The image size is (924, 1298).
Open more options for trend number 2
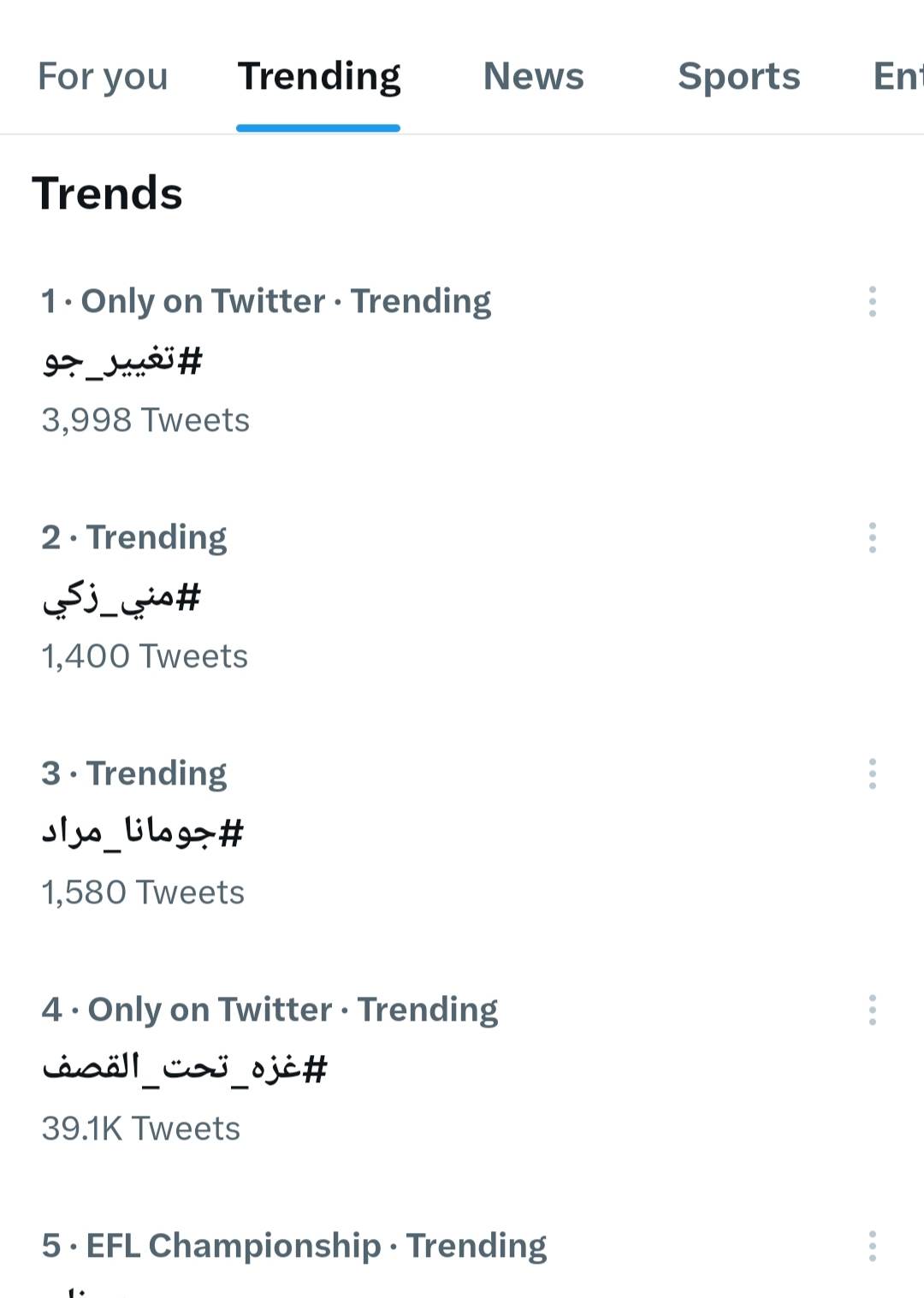click(x=872, y=538)
